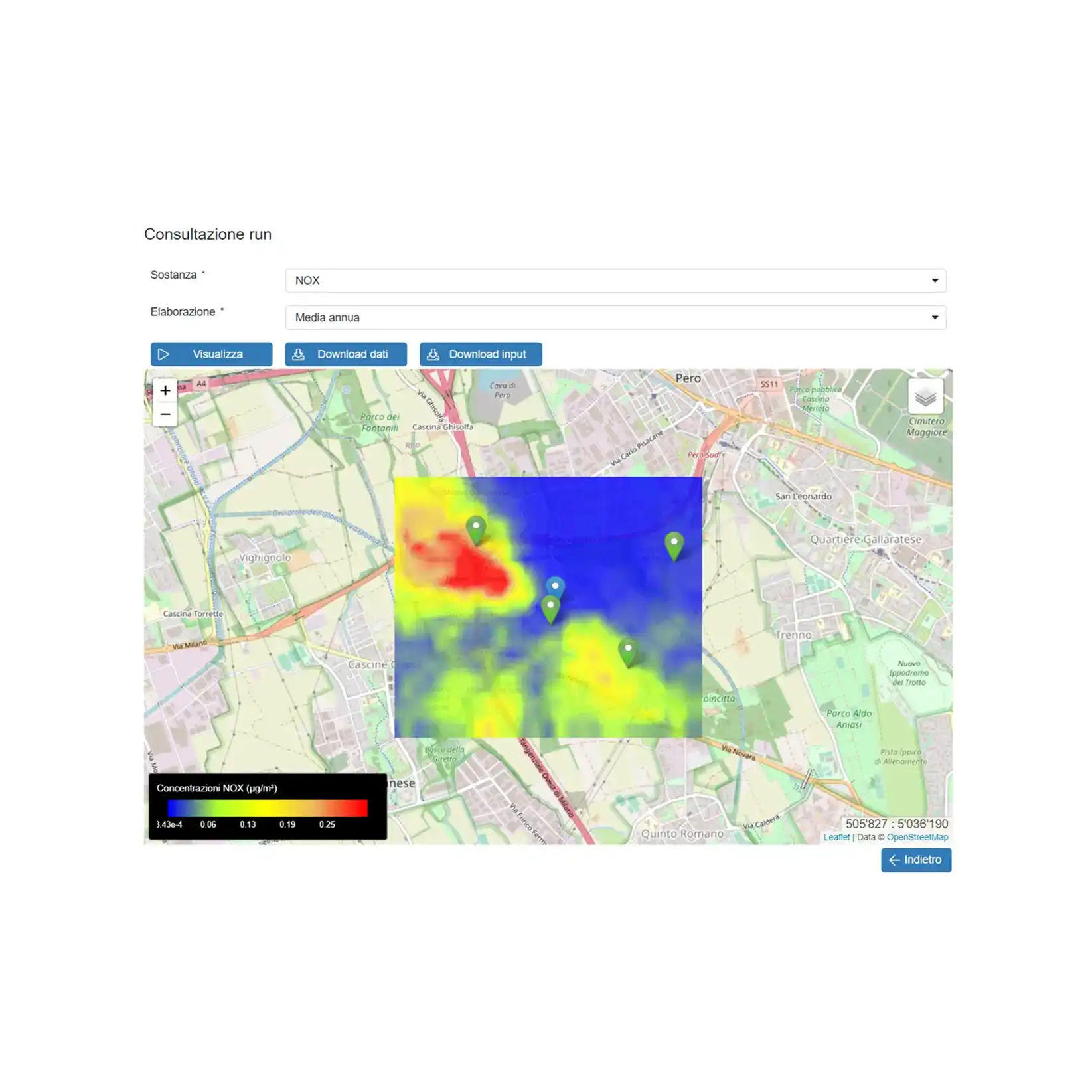This screenshot has height=1092, width=1092.
Task: Click the Quartiere Gallaratese map label
Action: click(x=866, y=539)
